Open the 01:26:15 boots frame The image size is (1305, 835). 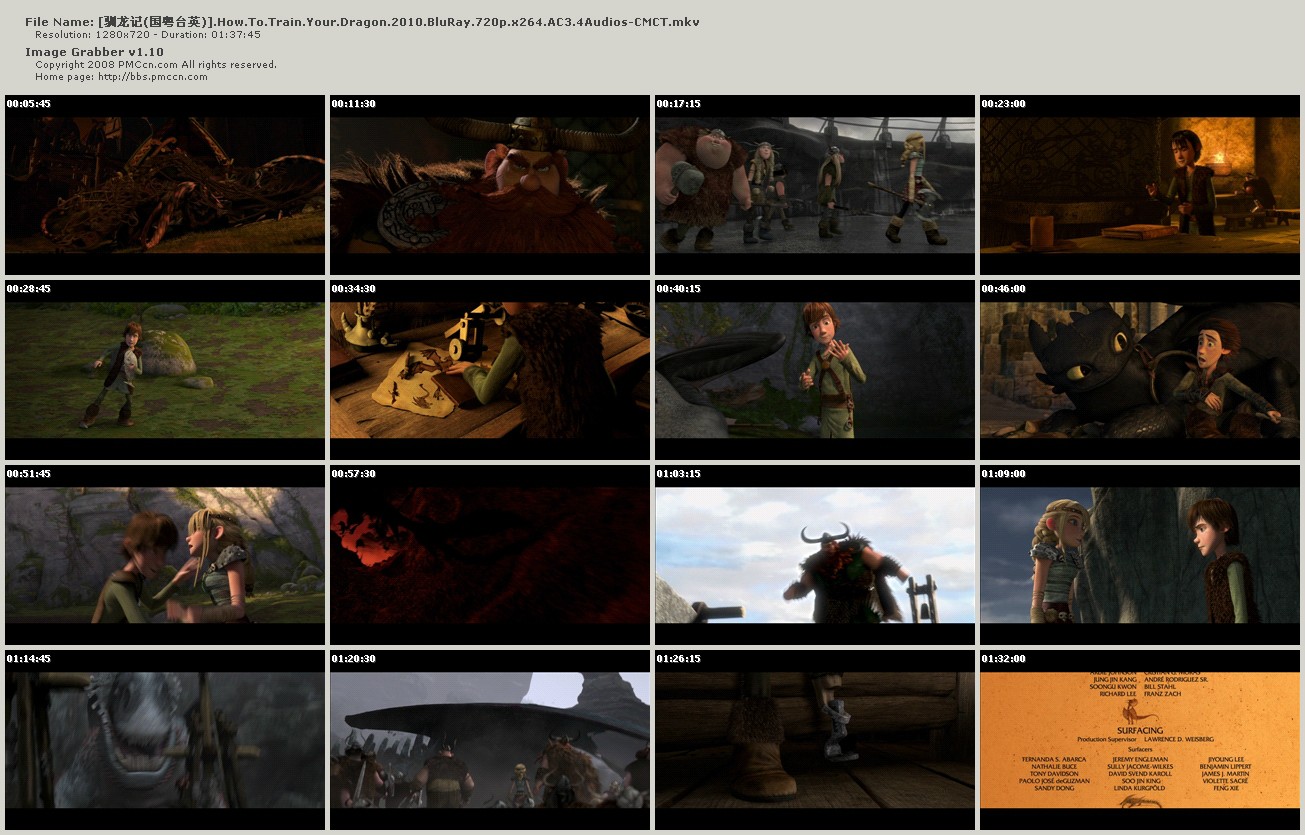click(815, 740)
